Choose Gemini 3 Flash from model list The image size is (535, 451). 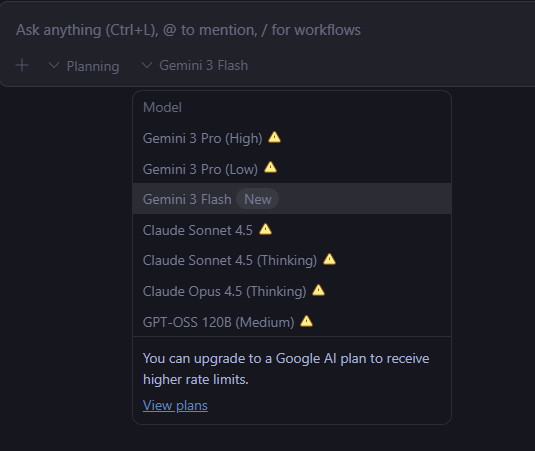tap(292, 199)
